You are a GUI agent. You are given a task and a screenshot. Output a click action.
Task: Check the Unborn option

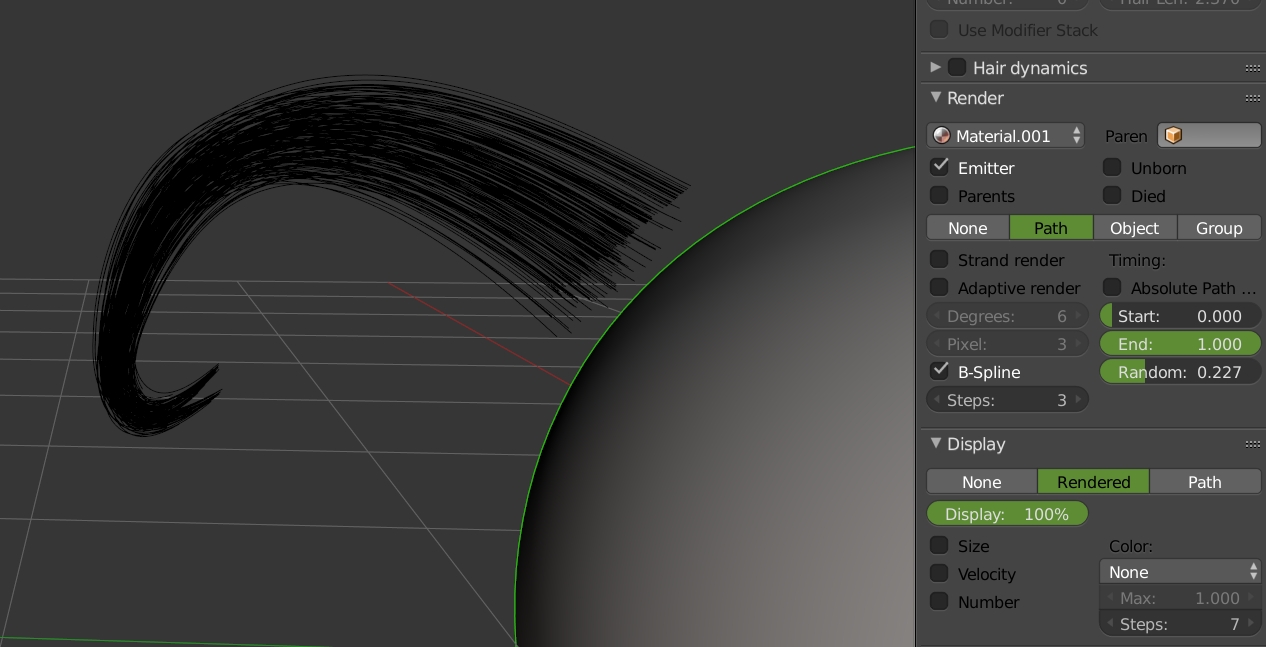coord(1112,167)
